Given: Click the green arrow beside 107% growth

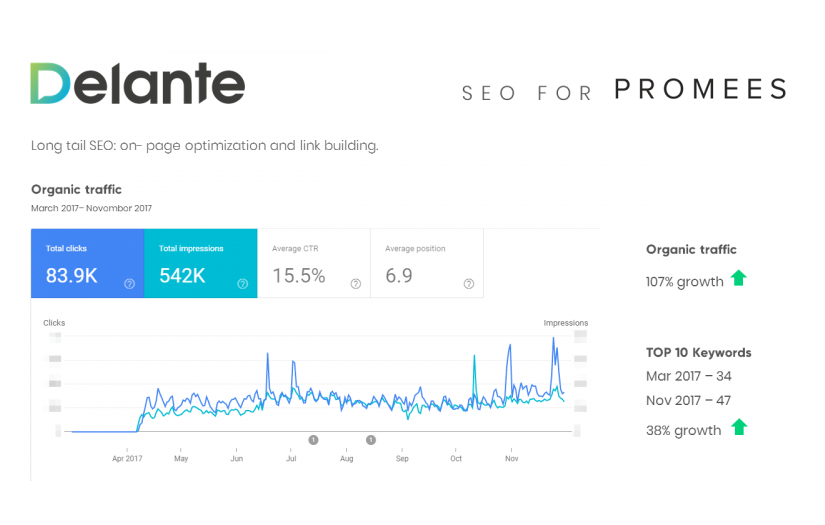Looking at the screenshot, I should pos(739,278).
